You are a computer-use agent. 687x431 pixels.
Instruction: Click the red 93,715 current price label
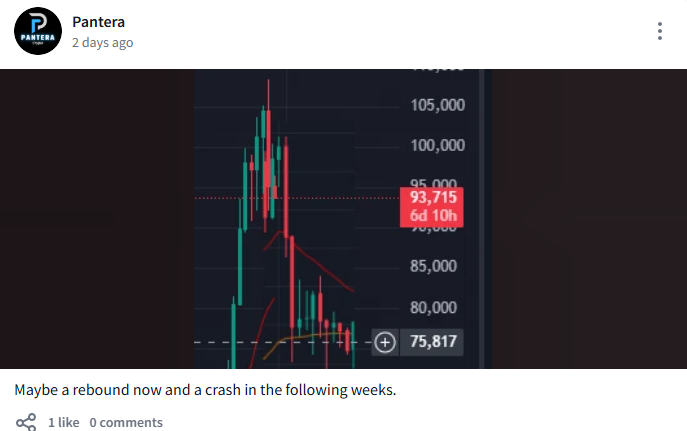[x=433, y=198]
